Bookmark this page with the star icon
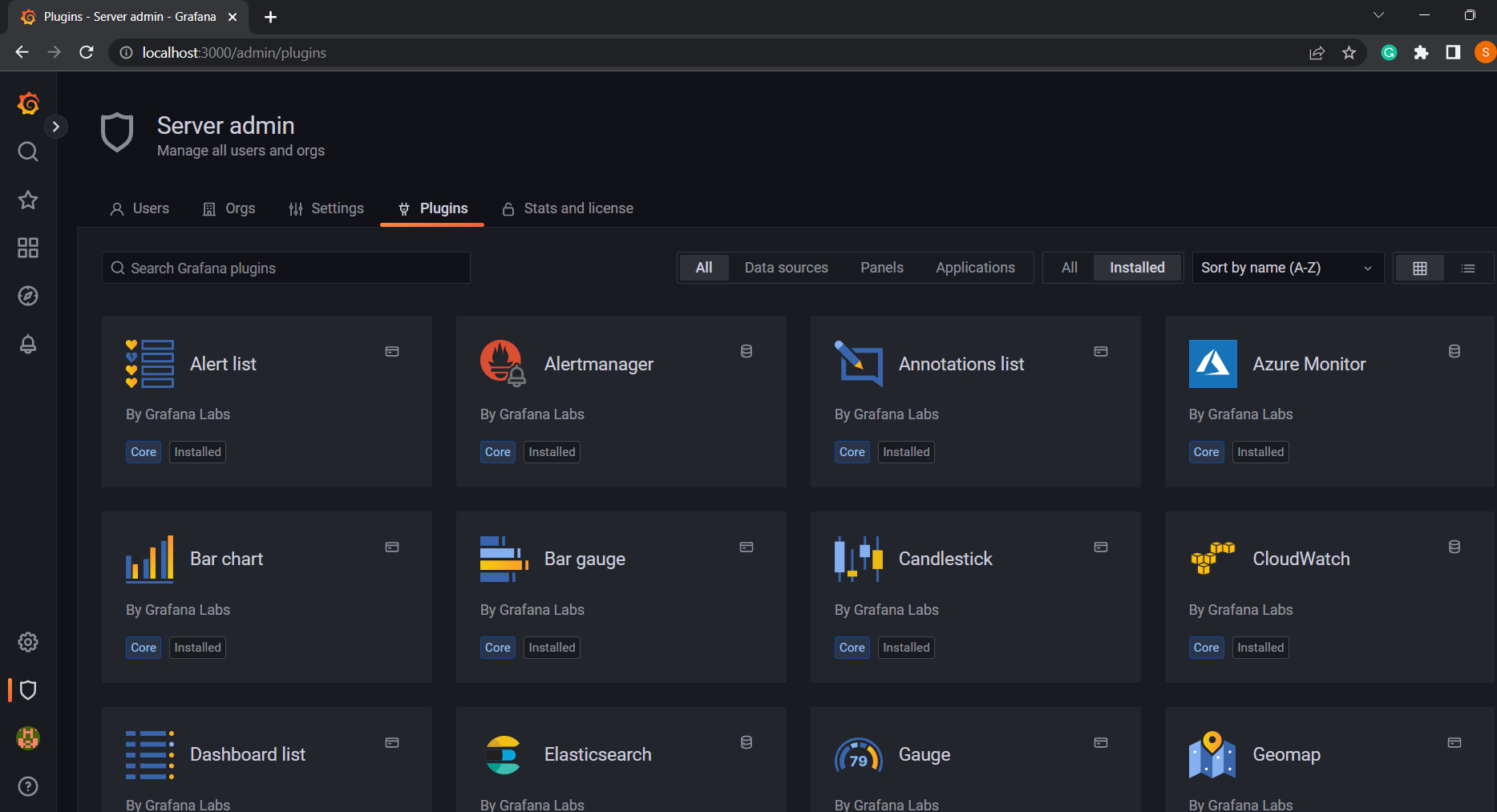 tap(1349, 53)
